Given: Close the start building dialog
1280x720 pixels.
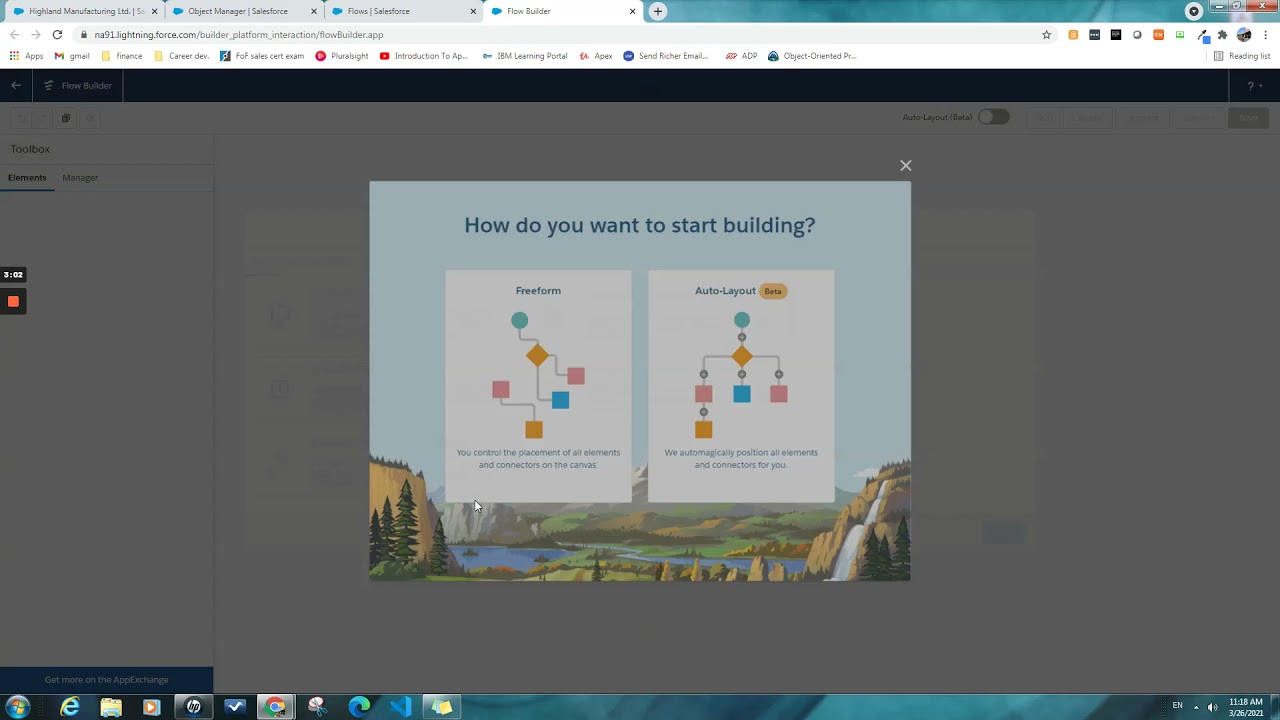Looking at the screenshot, I should 905,166.
